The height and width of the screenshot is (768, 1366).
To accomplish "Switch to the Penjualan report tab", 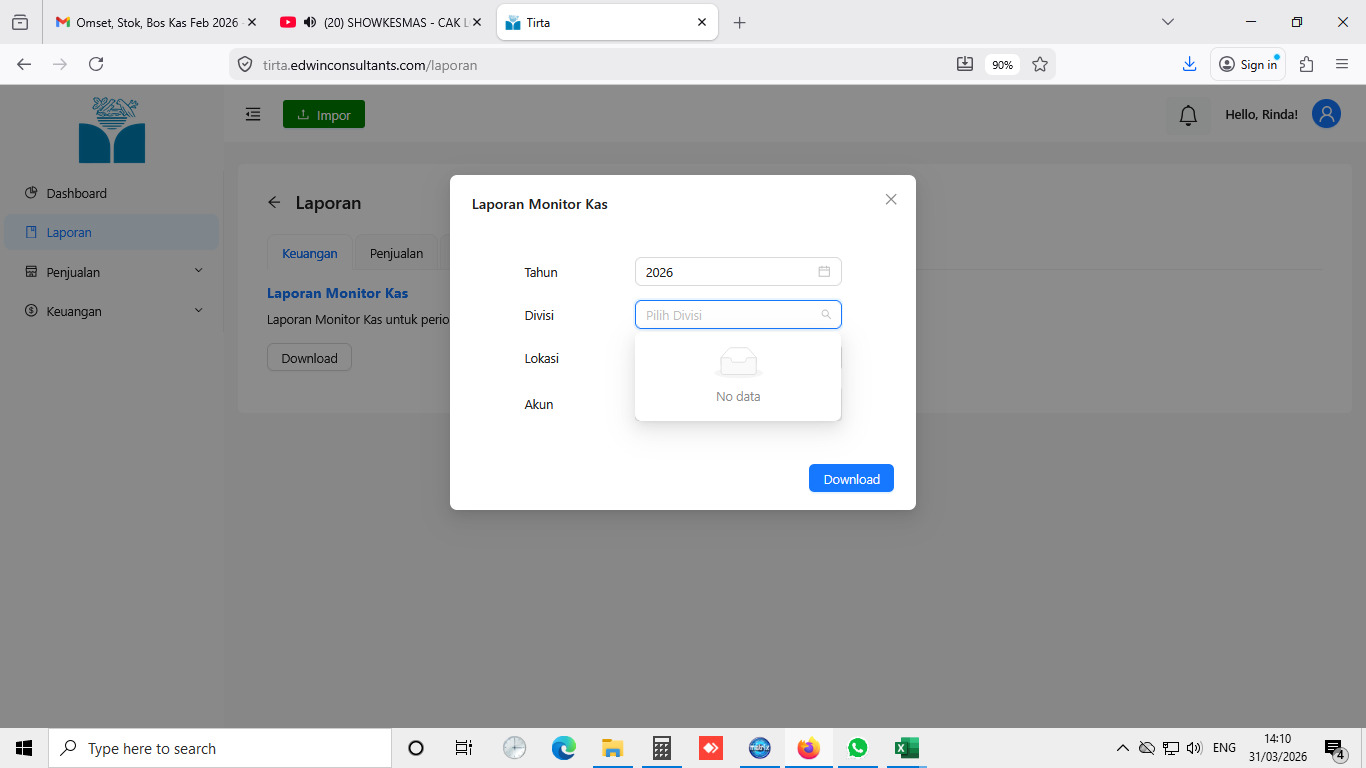I will pos(396,253).
